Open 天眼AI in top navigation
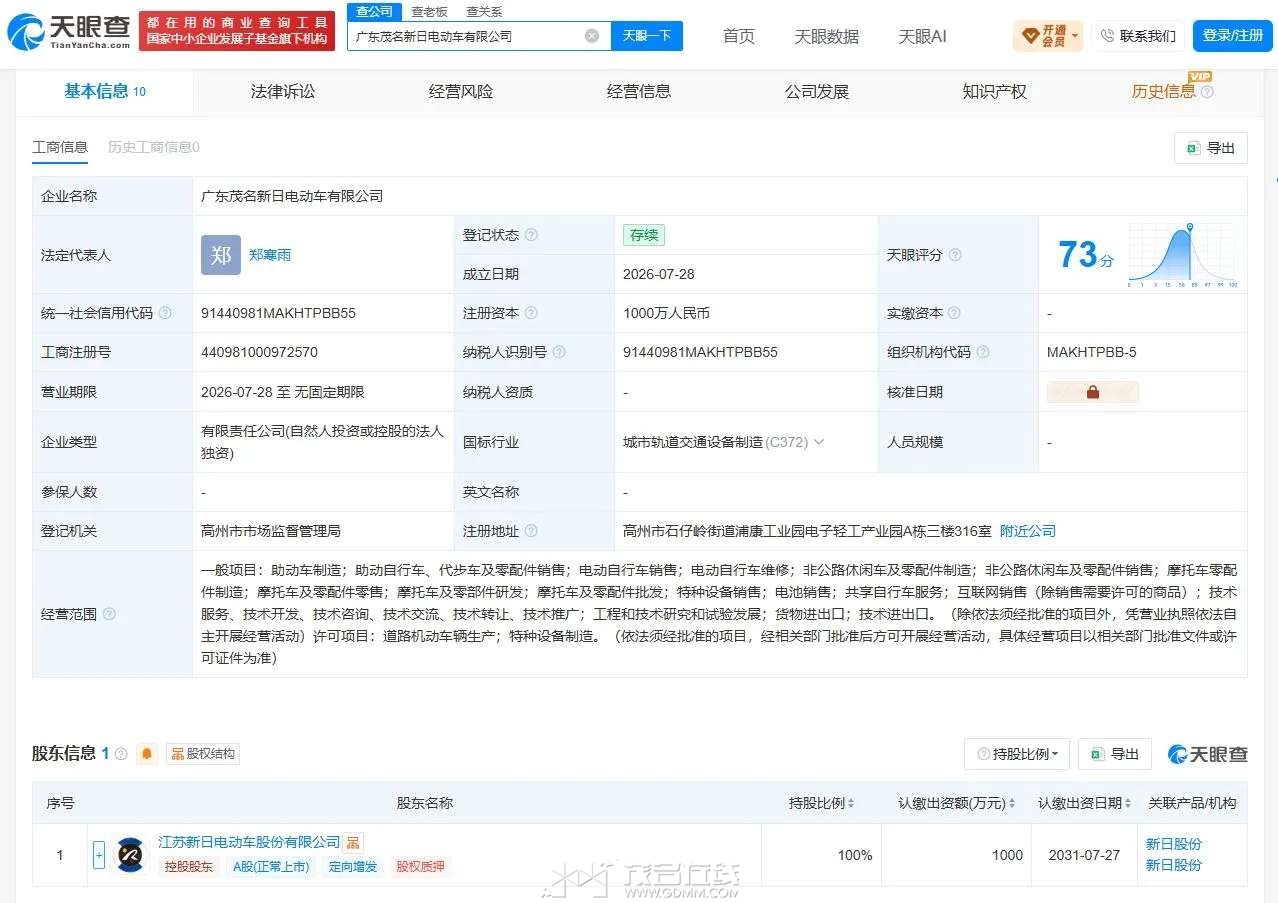 pos(922,36)
